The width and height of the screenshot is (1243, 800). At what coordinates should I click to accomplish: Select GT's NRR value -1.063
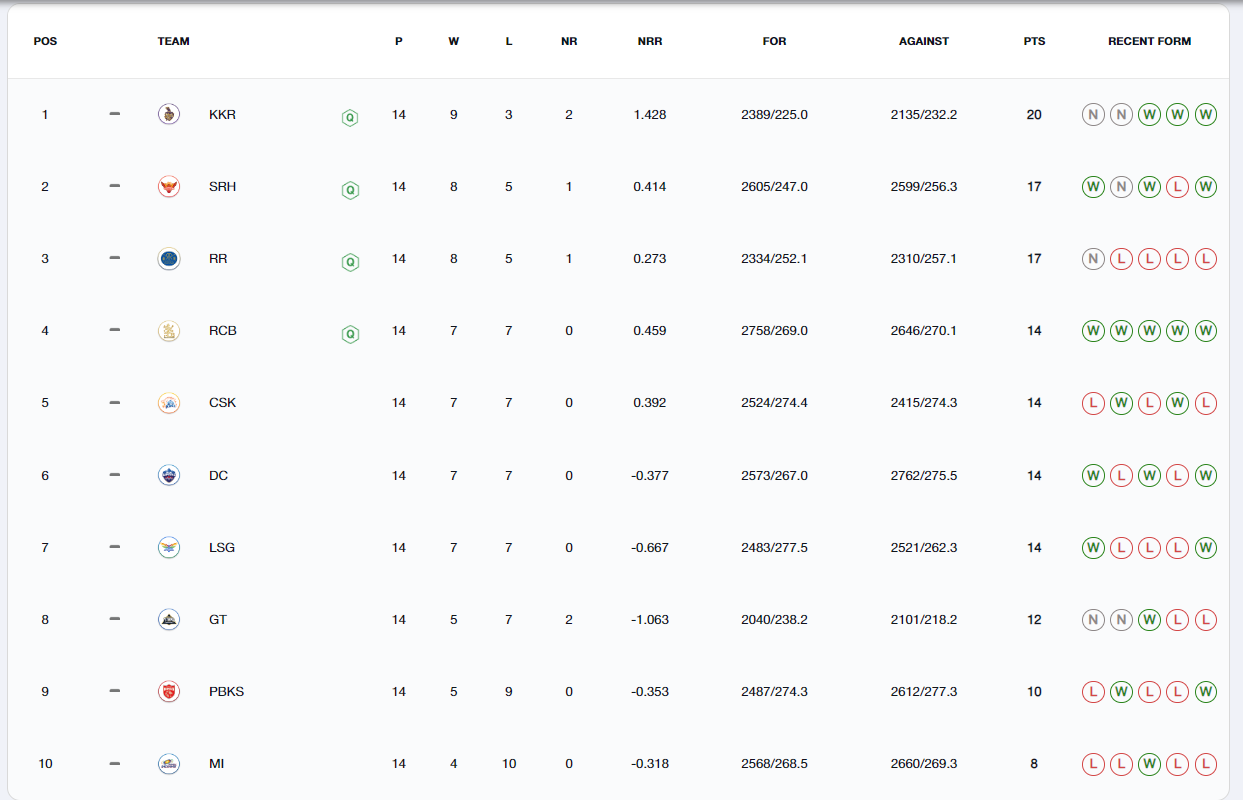coord(650,619)
